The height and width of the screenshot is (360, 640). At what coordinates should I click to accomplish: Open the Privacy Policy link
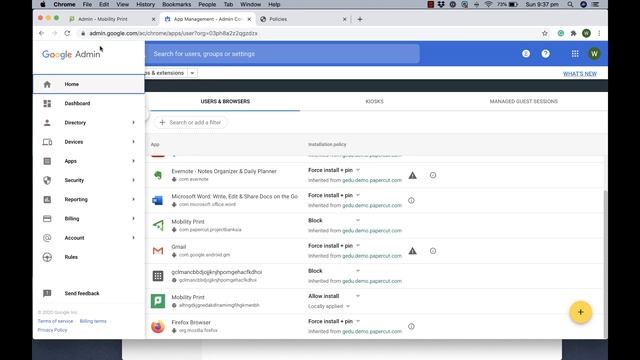click(x=52, y=330)
